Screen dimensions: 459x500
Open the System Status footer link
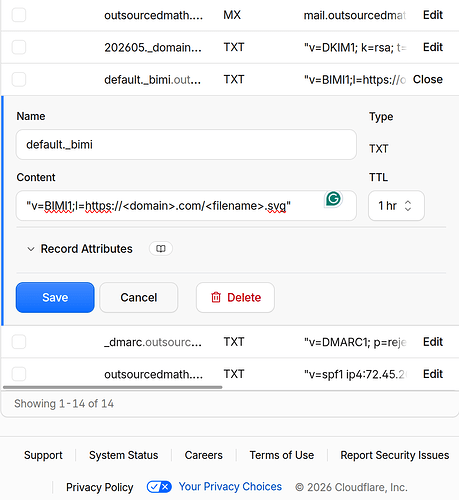(x=123, y=455)
